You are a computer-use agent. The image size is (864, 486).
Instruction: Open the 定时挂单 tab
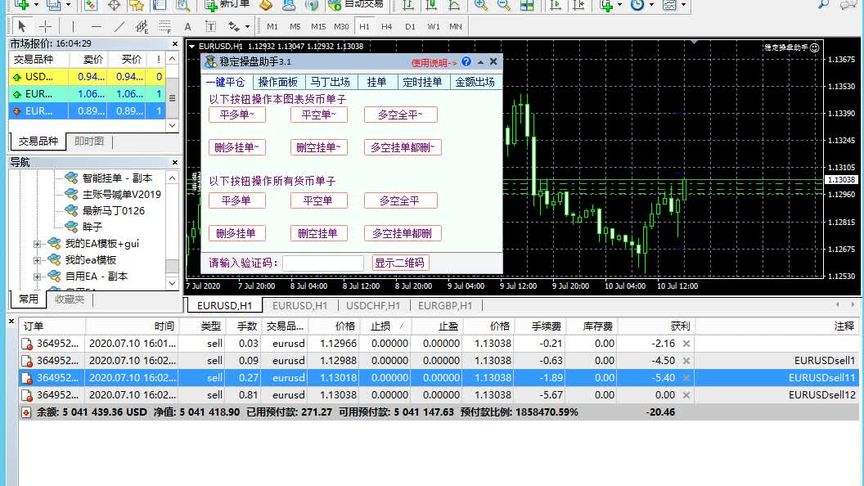pos(422,82)
